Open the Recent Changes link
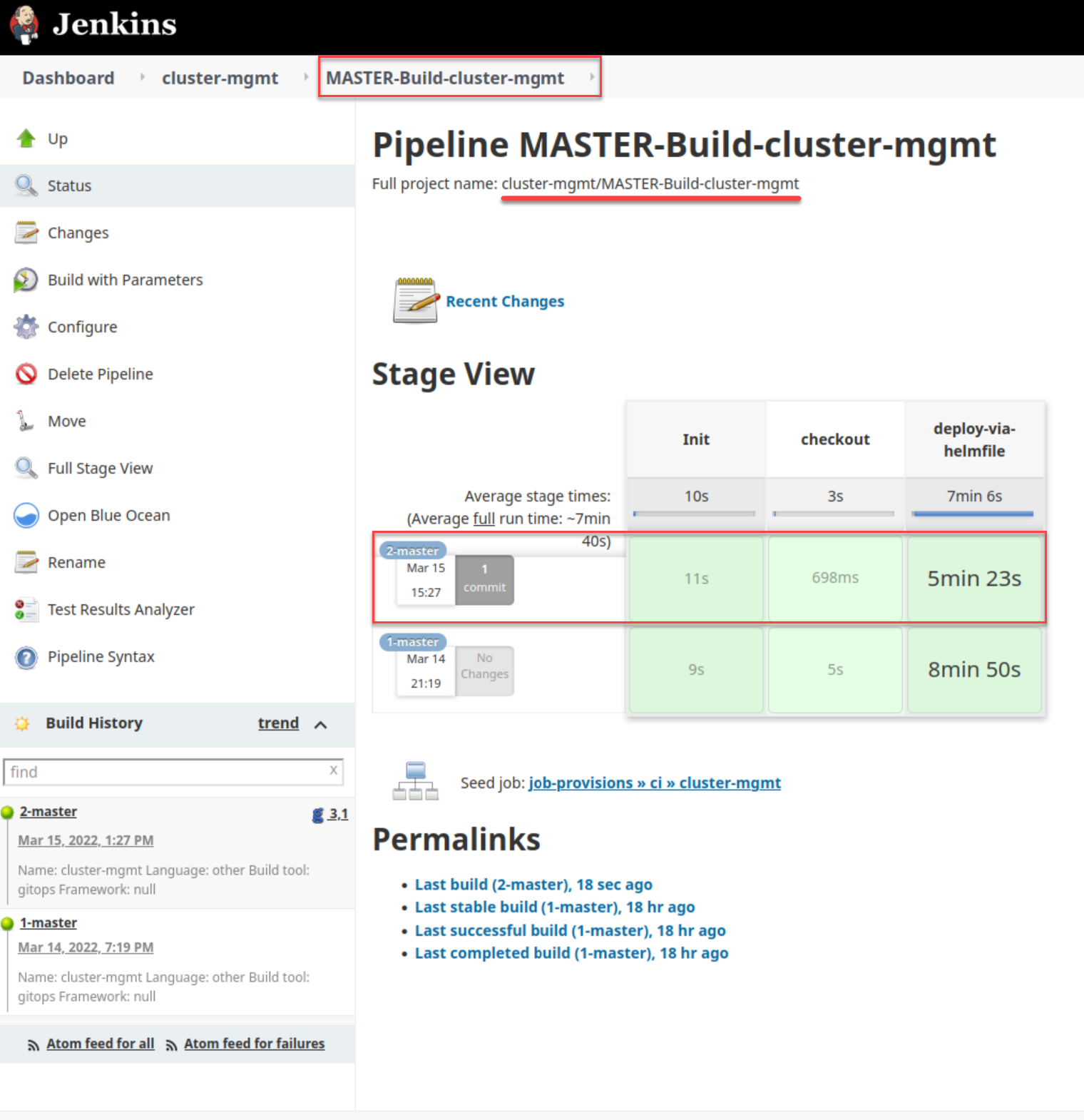This screenshot has width=1084, height=1120. click(505, 302)
